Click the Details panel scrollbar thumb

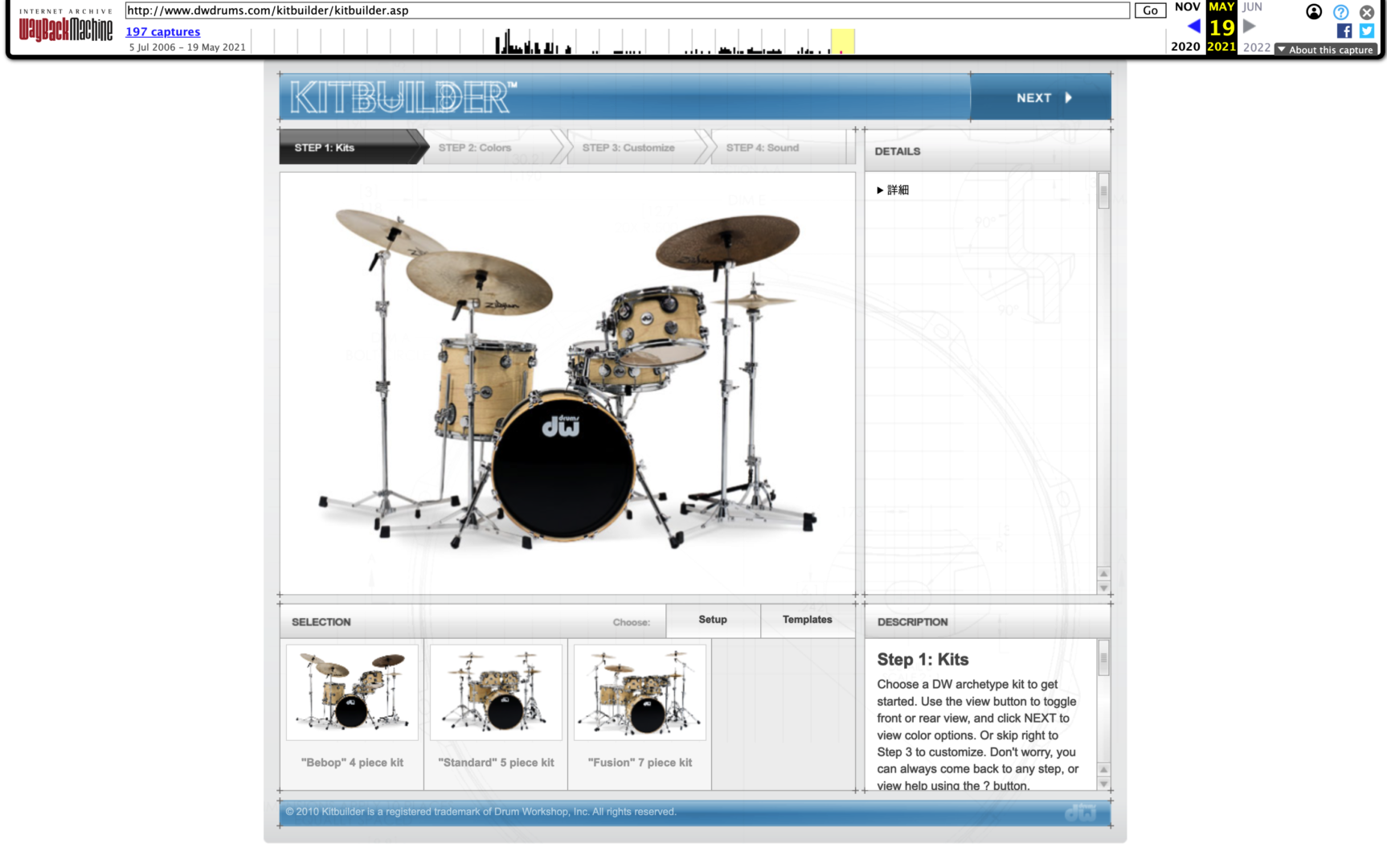[x=1103, y=191]
